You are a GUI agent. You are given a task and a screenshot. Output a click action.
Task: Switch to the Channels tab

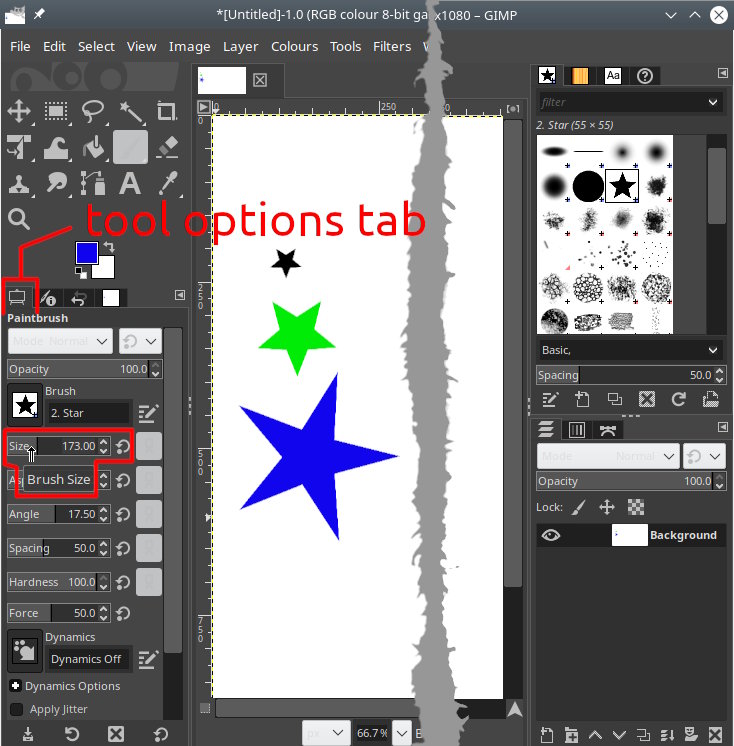tap(577, 431)
